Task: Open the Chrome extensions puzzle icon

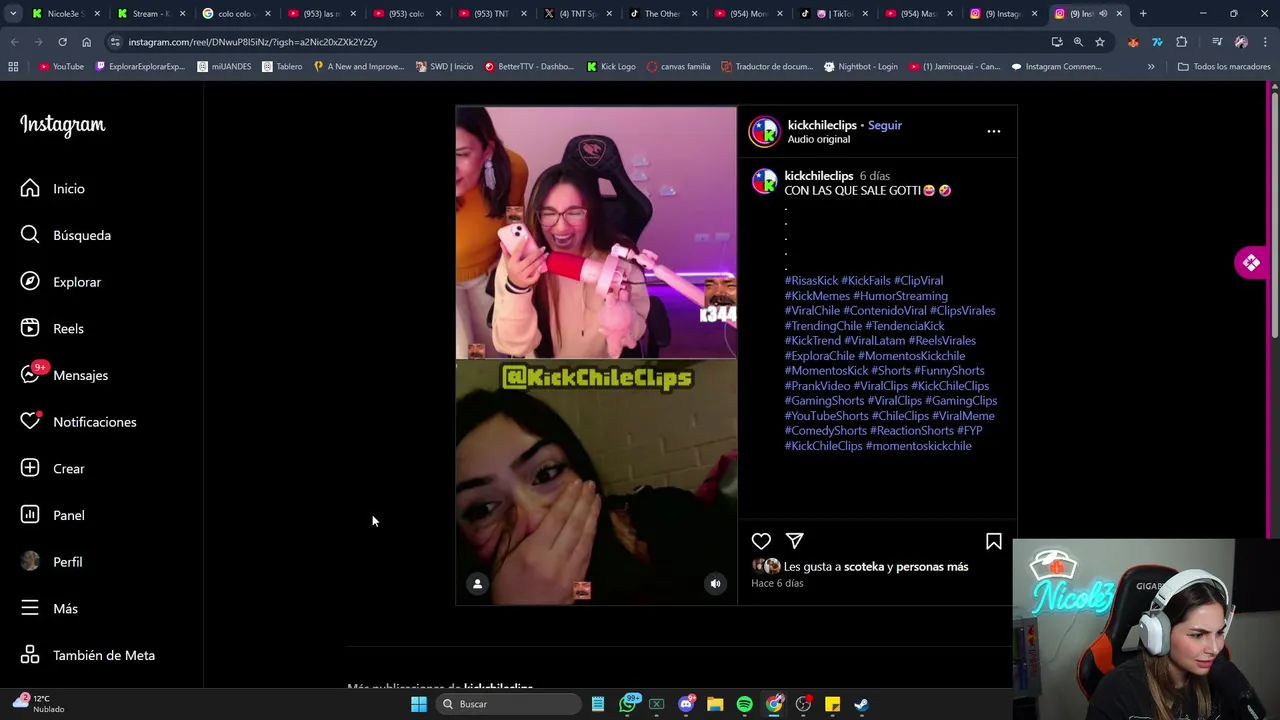Action: (1182, 42)
